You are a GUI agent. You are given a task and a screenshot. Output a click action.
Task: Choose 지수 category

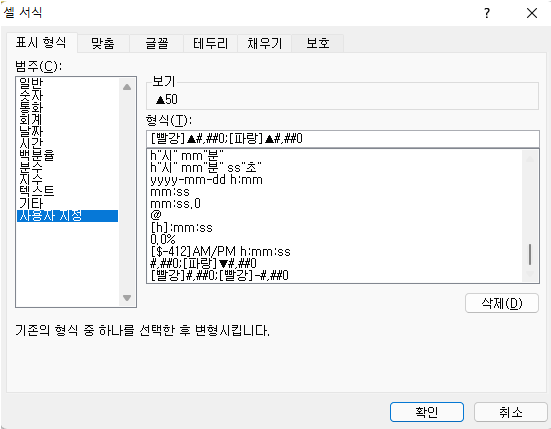point(67,179)
